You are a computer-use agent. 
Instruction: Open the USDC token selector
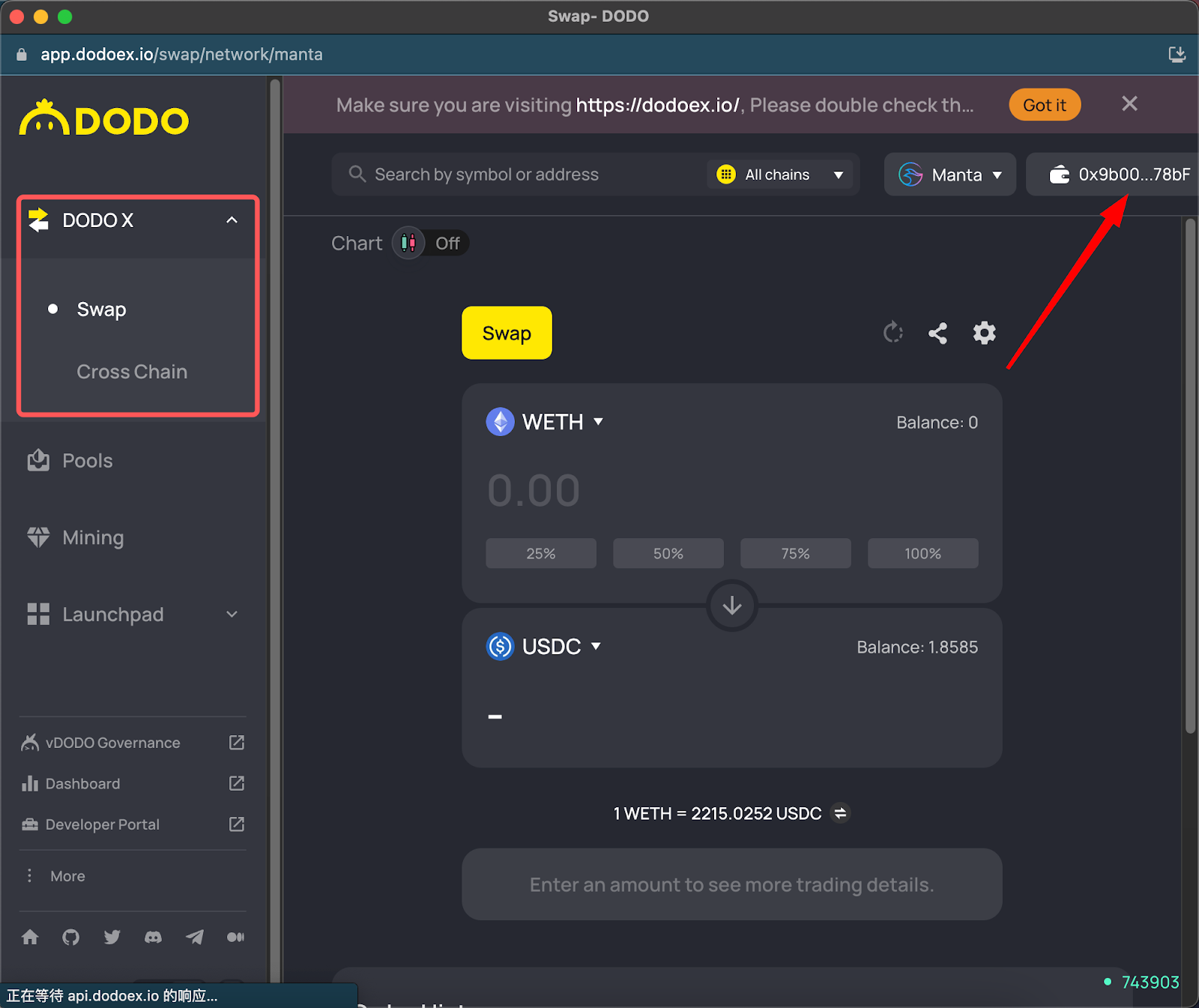point(544,646)
